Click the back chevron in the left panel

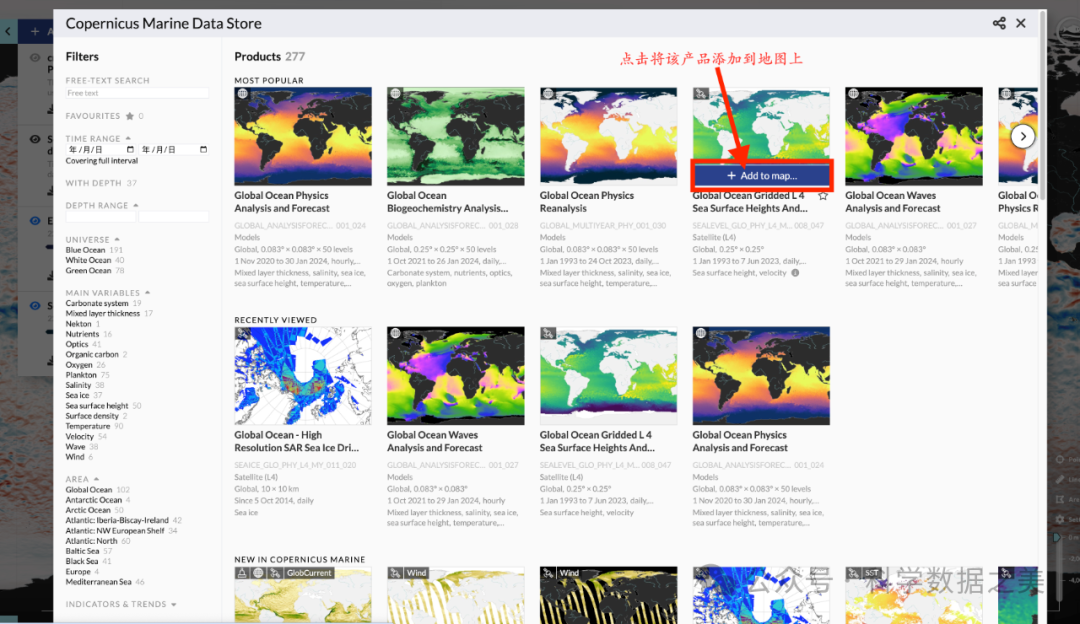click(9, 31)
